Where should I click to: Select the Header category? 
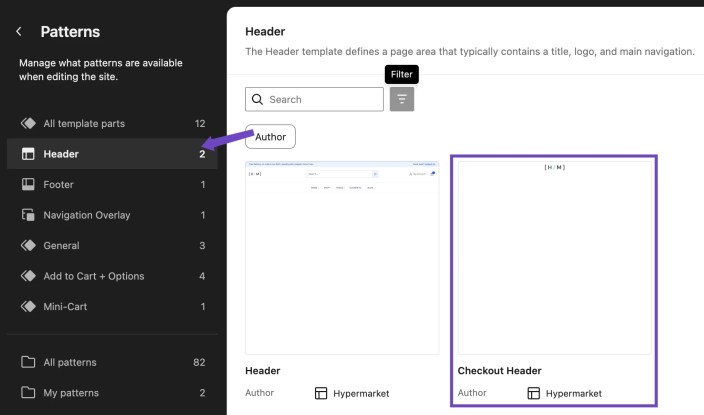112,154
